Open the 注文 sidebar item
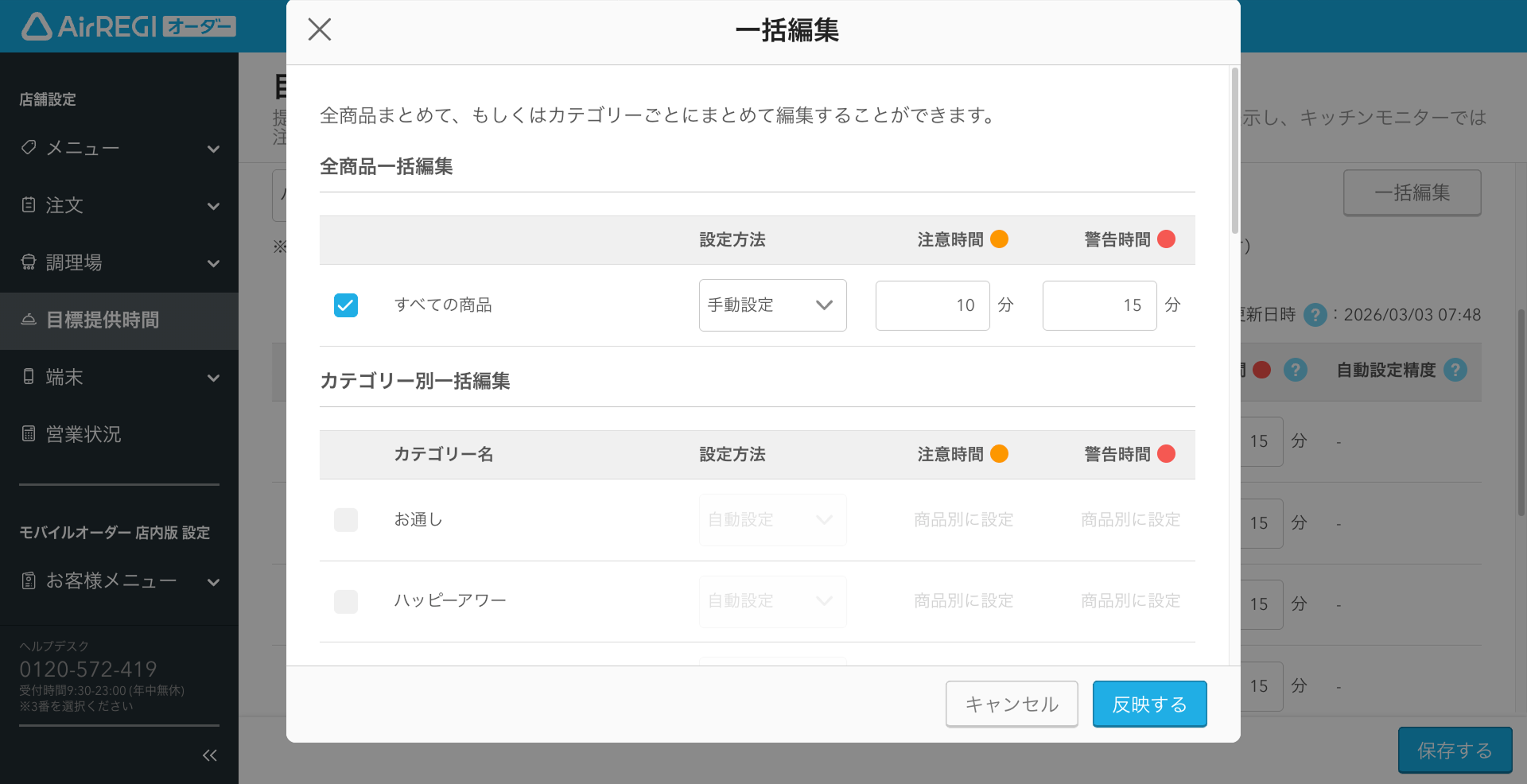The height and width of the screenshot is (784, 1527). pyautogui.click(x=119, y=206)
